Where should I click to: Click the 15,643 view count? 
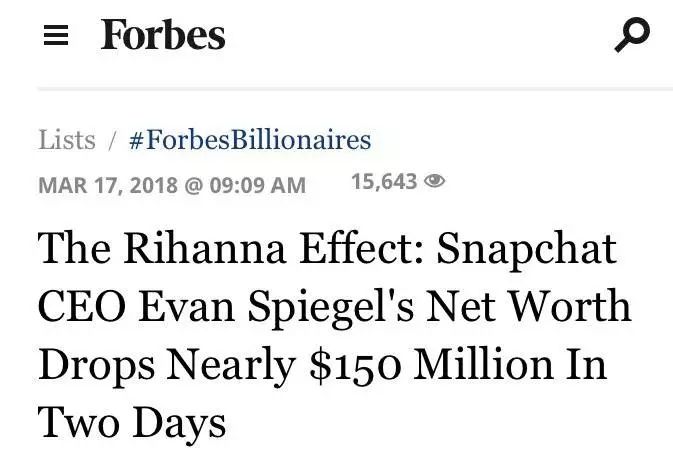[x=384, y=181]
